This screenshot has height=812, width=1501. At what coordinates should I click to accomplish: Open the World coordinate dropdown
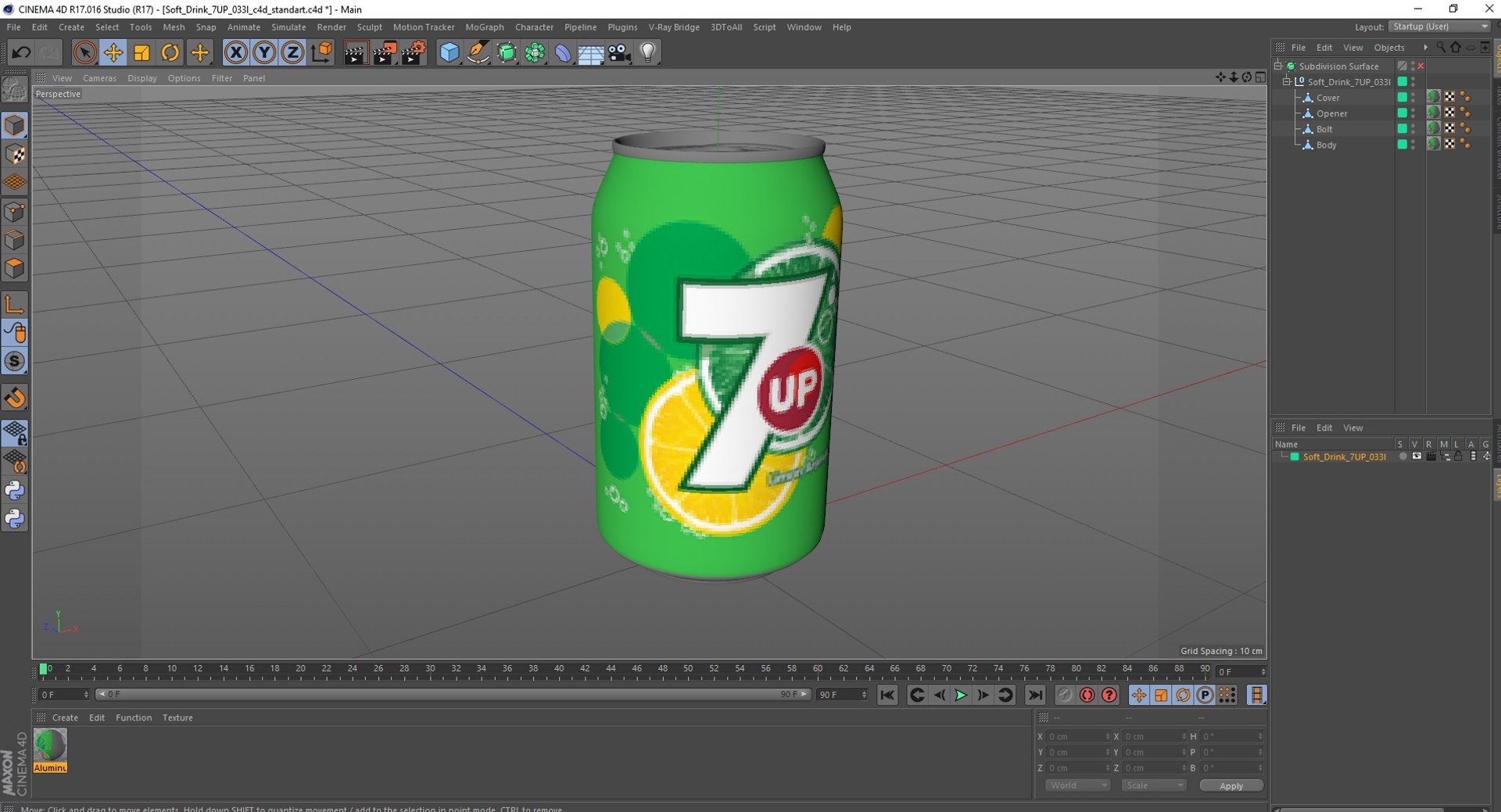click(1077, 785)
